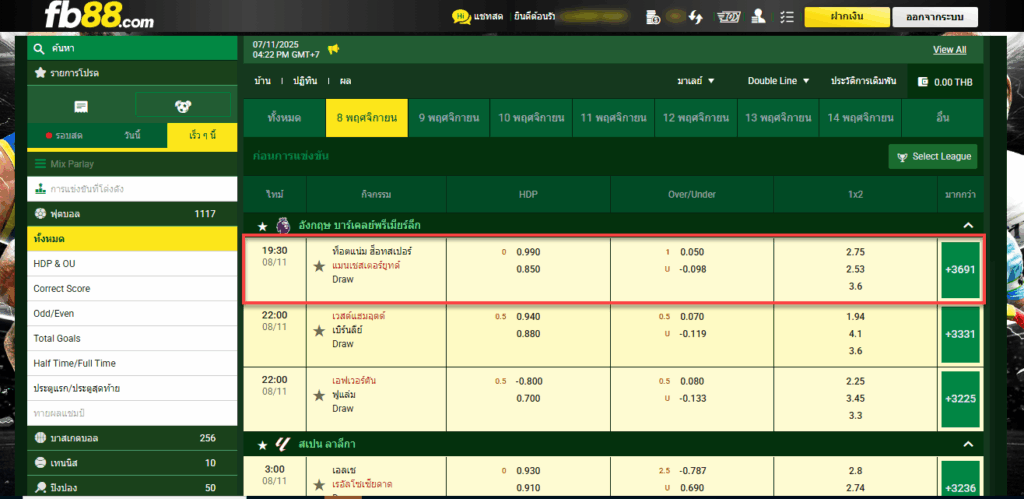The height and width of the screenshot is (499, 1024).
Task: Expand +3236 more markets for Elche match
Action: pyautogui.click(x=960, y=480)
